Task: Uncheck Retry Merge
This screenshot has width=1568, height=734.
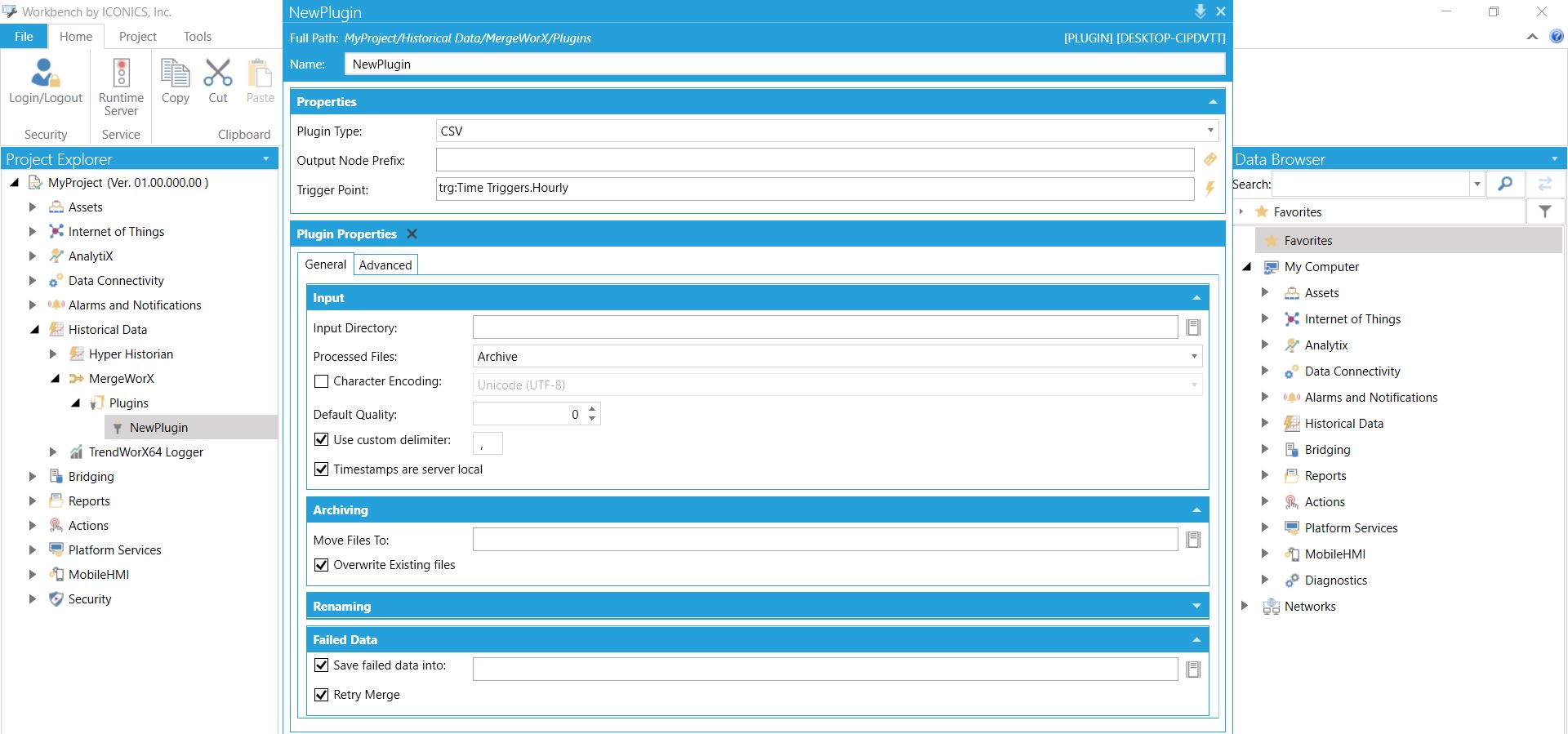Action: coord(322,695)
